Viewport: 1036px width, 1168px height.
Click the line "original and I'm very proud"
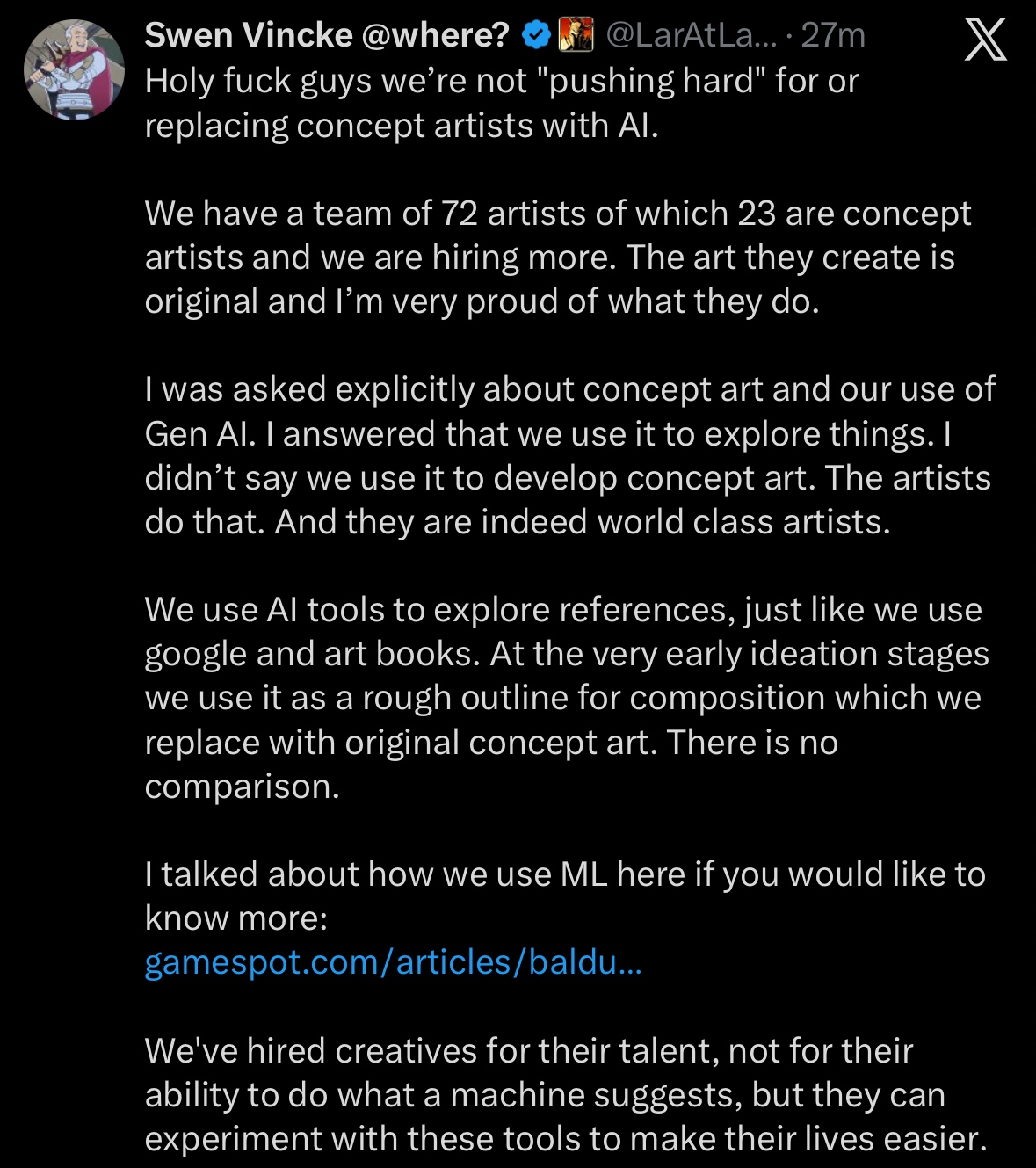482,301
